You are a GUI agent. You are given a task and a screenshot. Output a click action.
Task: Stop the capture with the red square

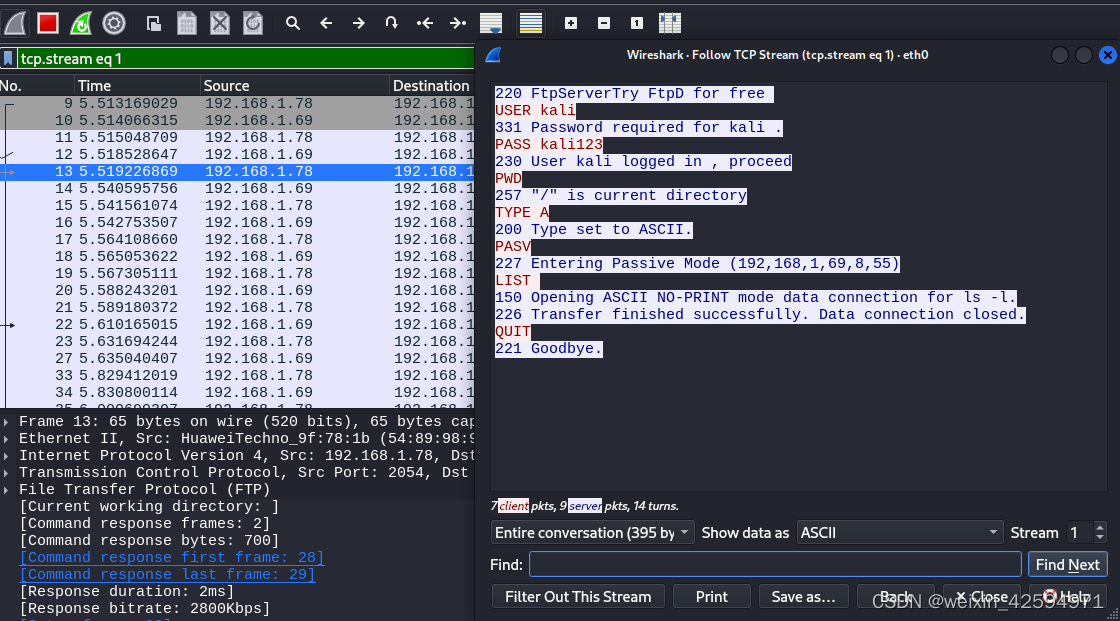(x=48, y=24)
